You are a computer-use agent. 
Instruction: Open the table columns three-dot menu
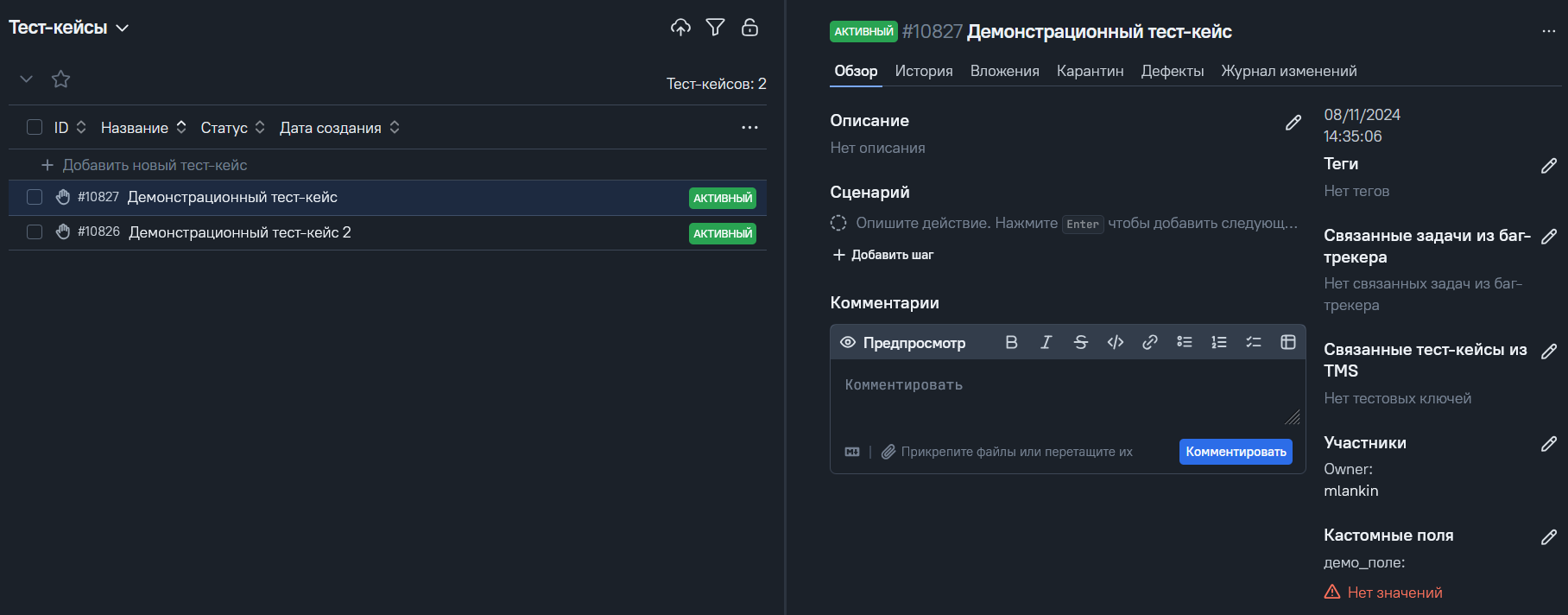click(749, 128)
